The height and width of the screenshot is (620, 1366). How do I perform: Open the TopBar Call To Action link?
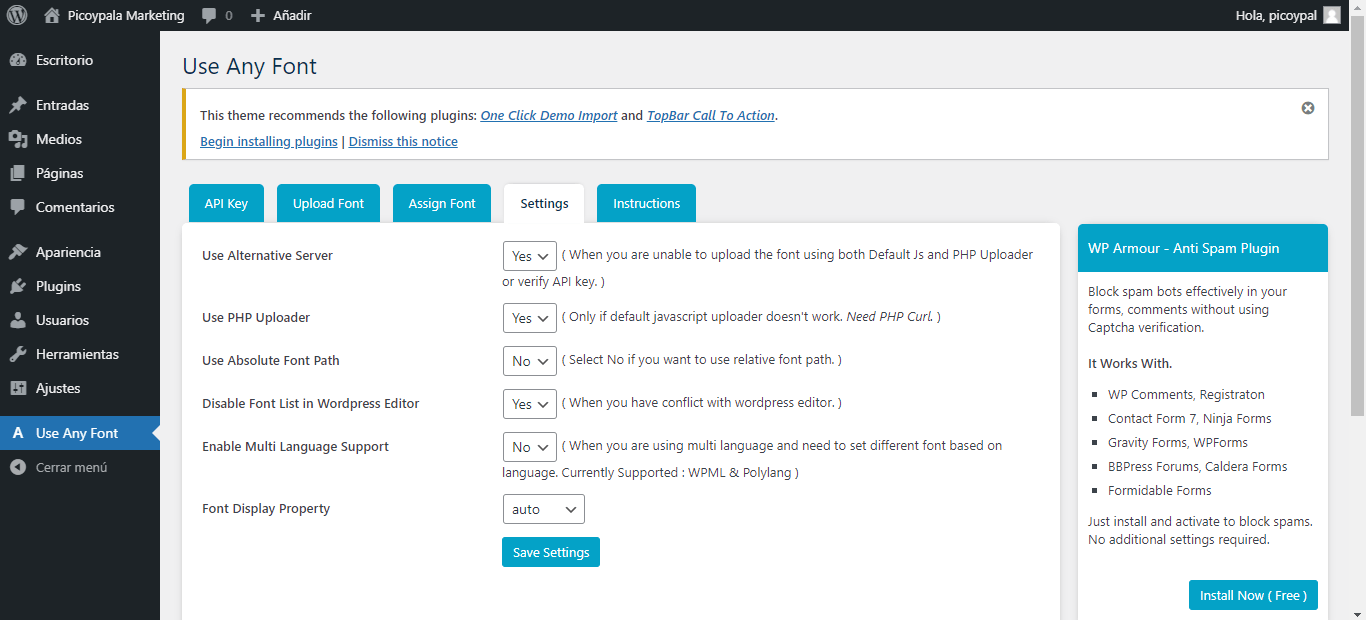point(711,115)
